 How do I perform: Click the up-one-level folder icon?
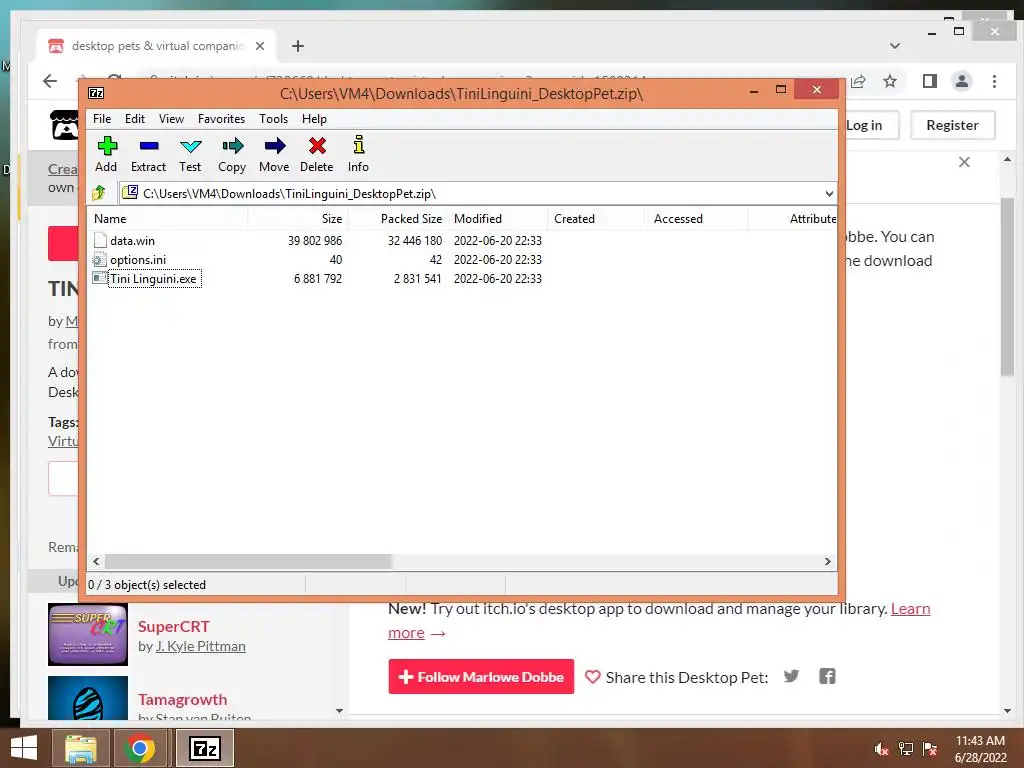point(99,193)
